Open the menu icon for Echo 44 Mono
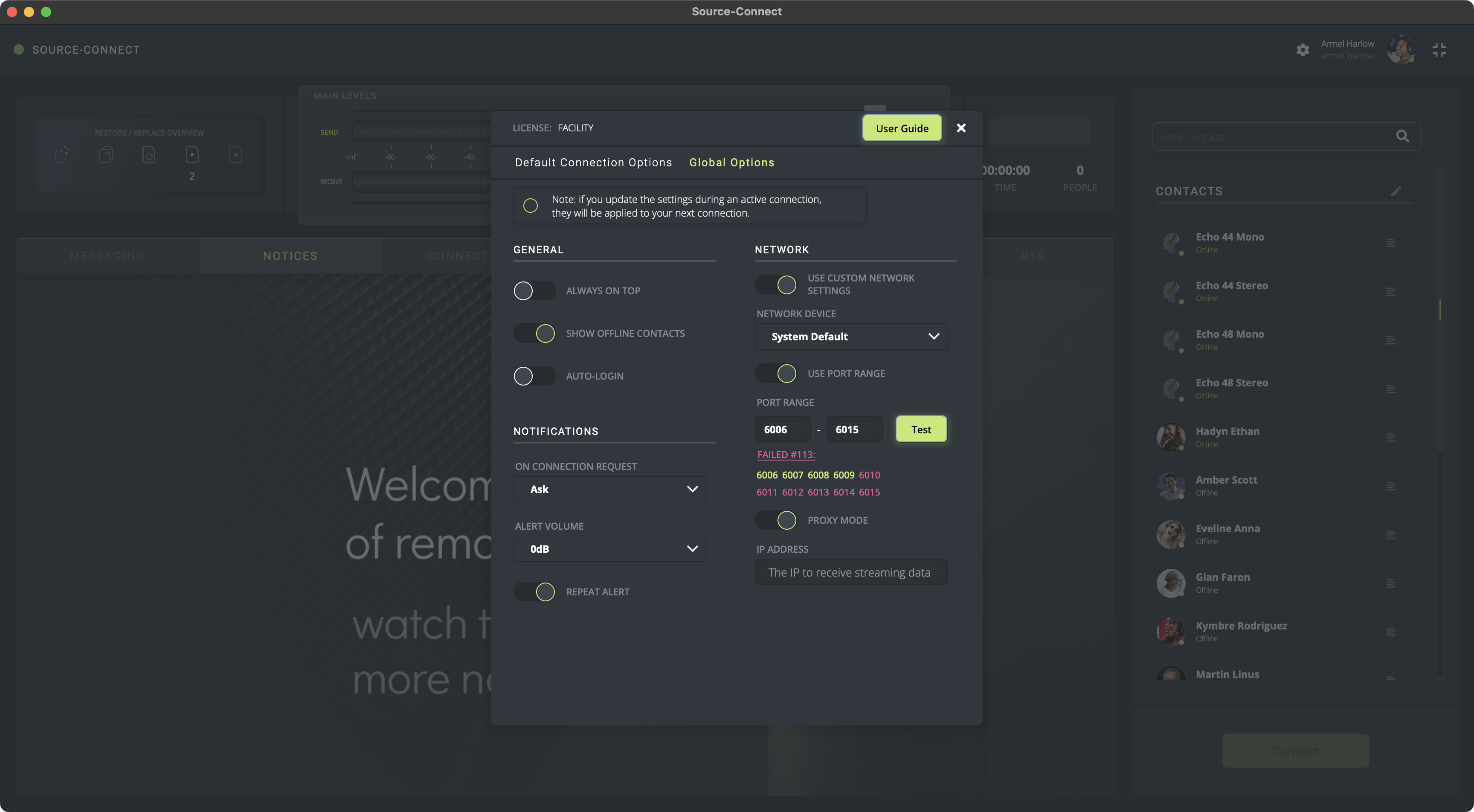Screen dimensions: 1474x812 [x=1391, y=243]
